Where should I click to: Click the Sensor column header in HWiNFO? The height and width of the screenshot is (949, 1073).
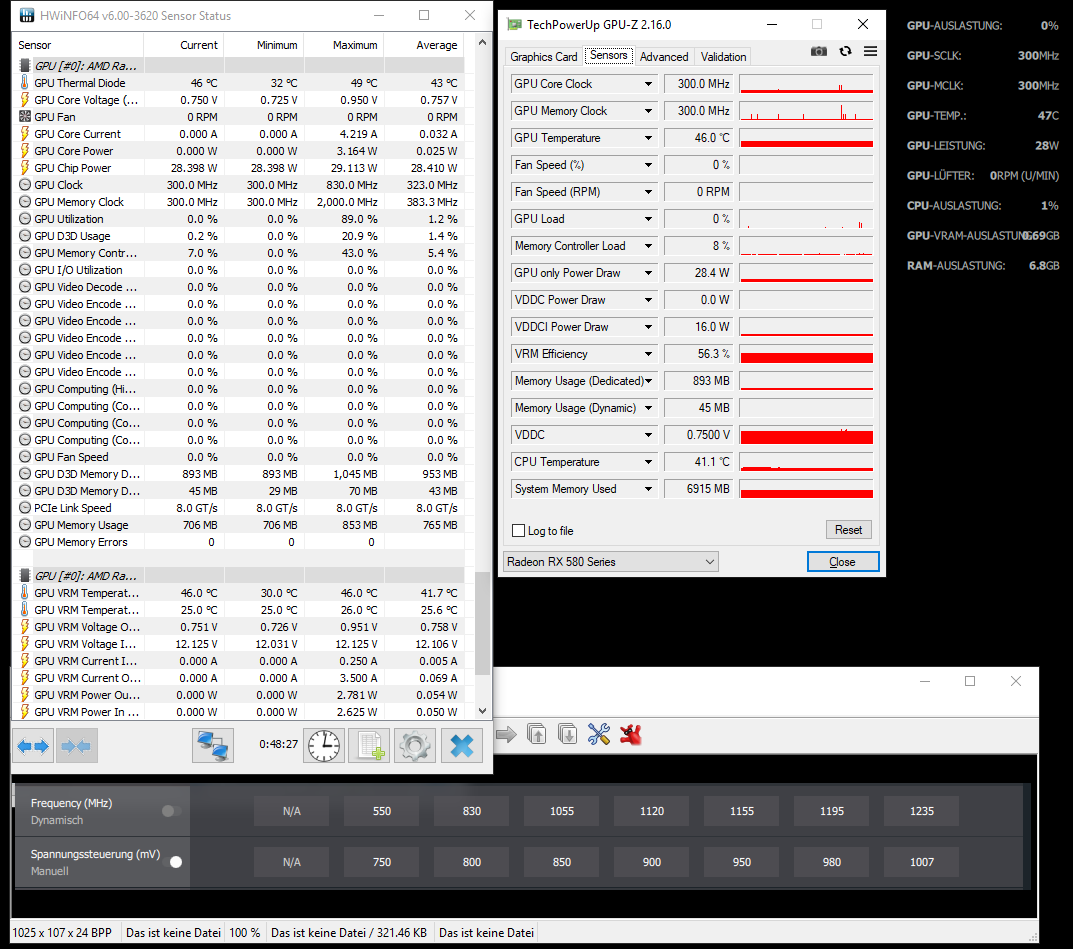78,45
